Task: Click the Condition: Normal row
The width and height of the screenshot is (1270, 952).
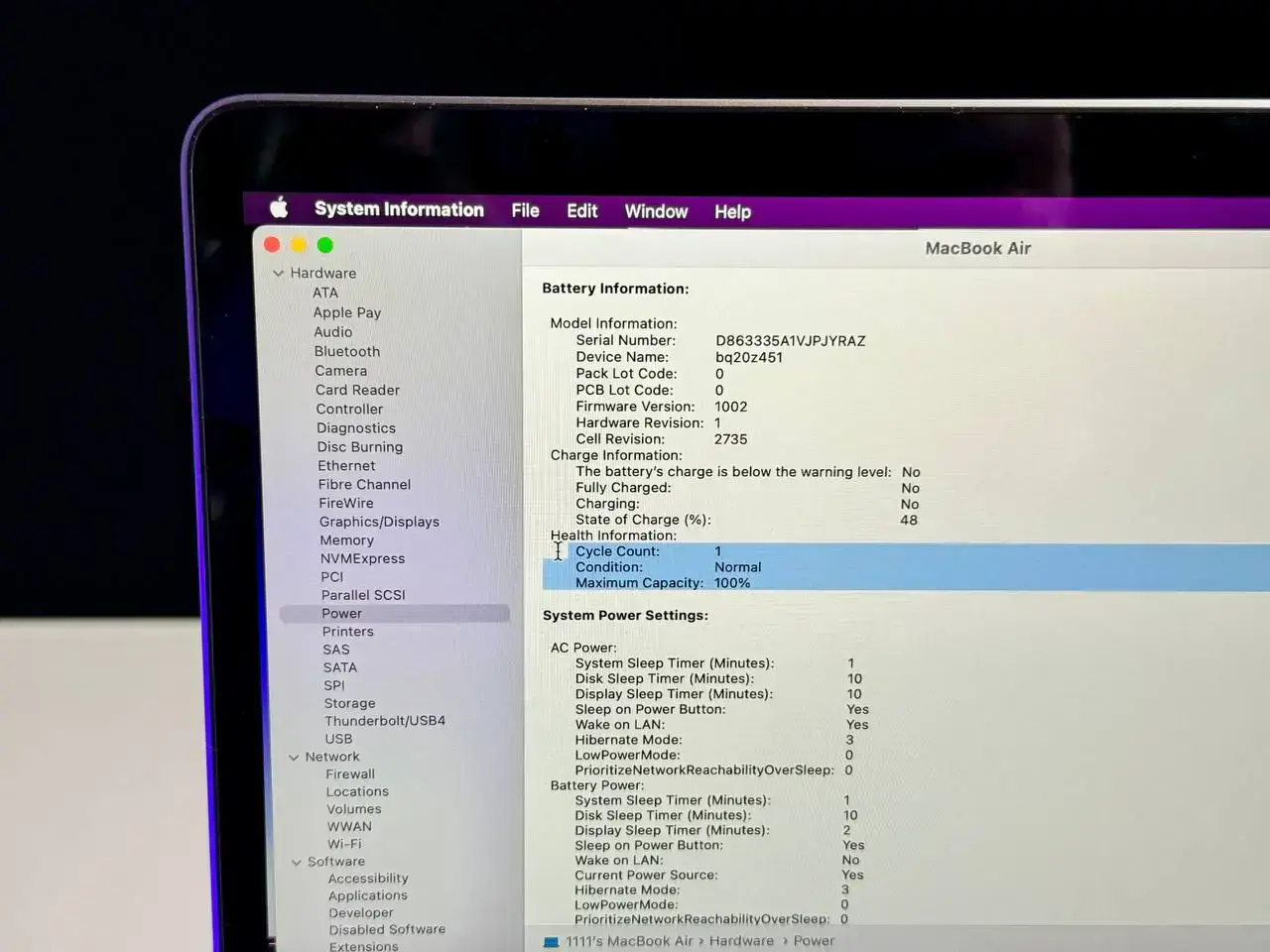Action: (906, 567)
